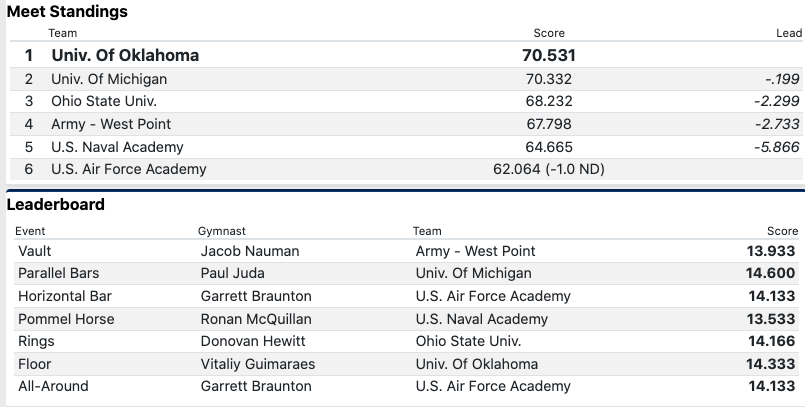Click Army - West Point standings entry
805x407 pixels.
(x=111, y=124)
